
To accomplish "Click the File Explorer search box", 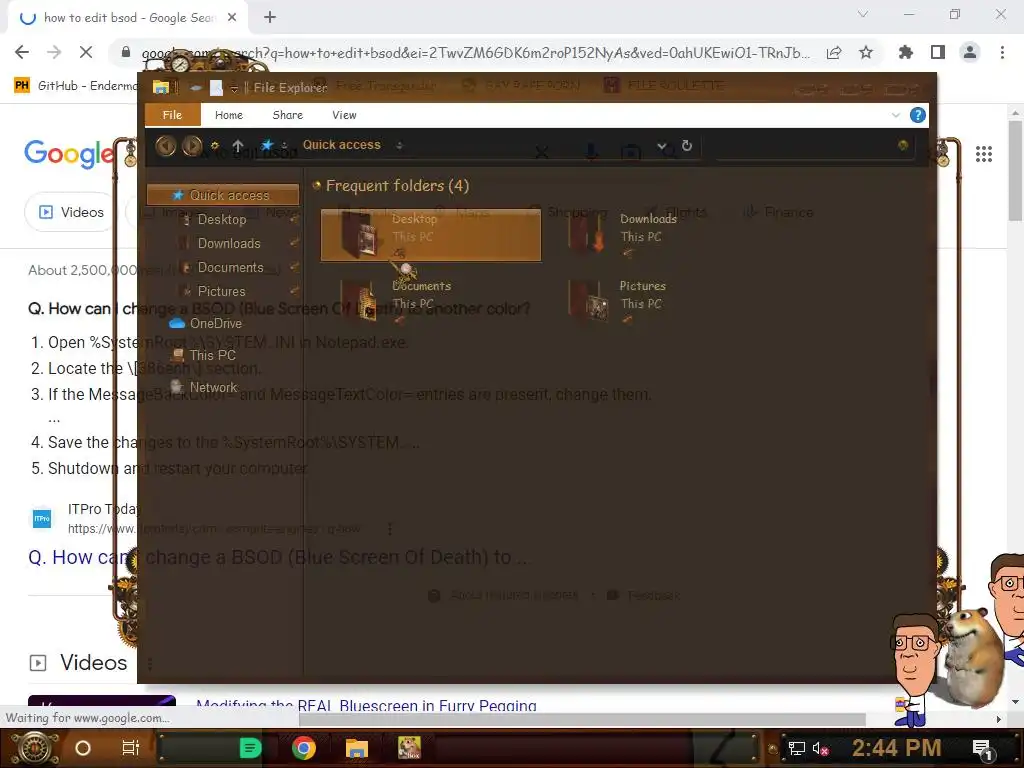I will pos(816,146).
